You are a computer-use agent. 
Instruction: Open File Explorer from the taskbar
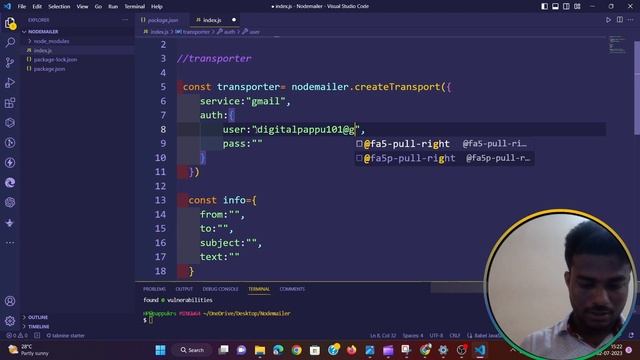(260, 350)
